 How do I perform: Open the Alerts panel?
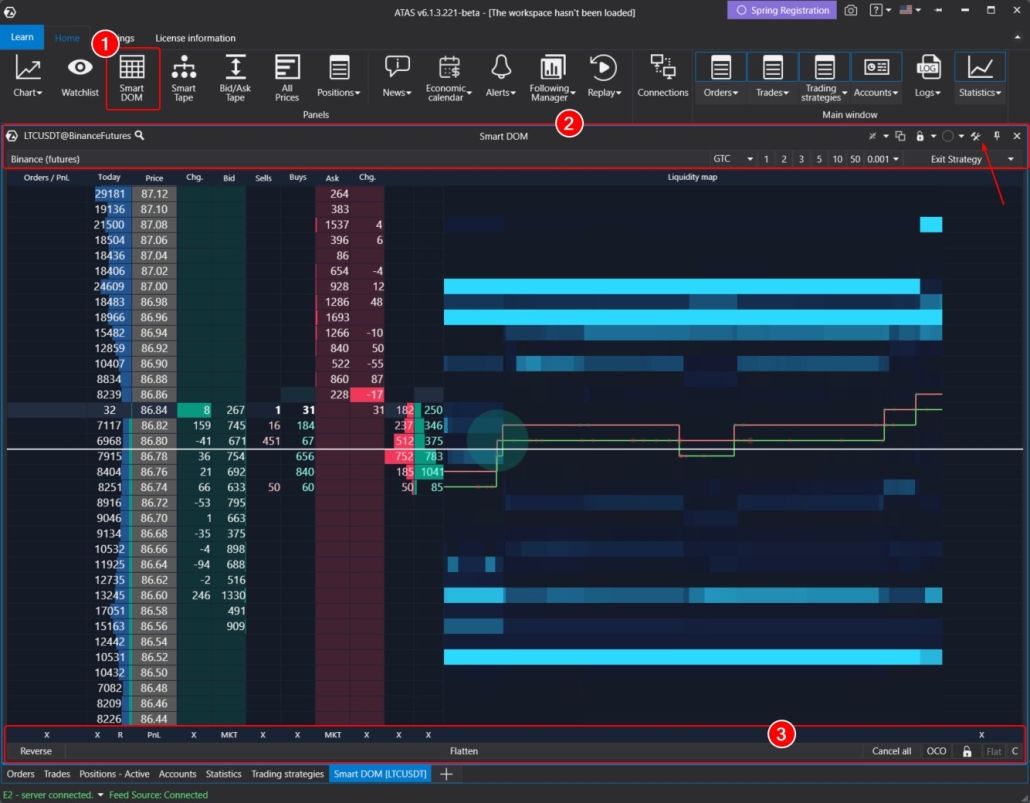501,78
